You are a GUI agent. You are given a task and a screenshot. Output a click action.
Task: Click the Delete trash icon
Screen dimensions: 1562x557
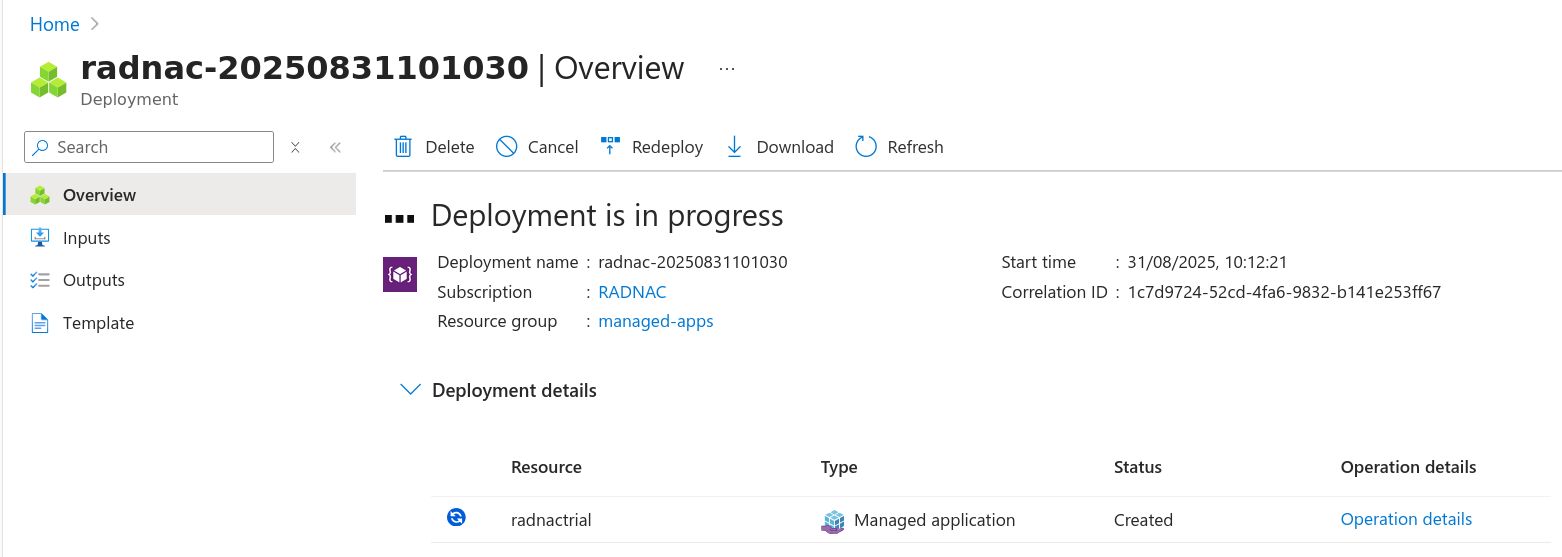(403, 147)
